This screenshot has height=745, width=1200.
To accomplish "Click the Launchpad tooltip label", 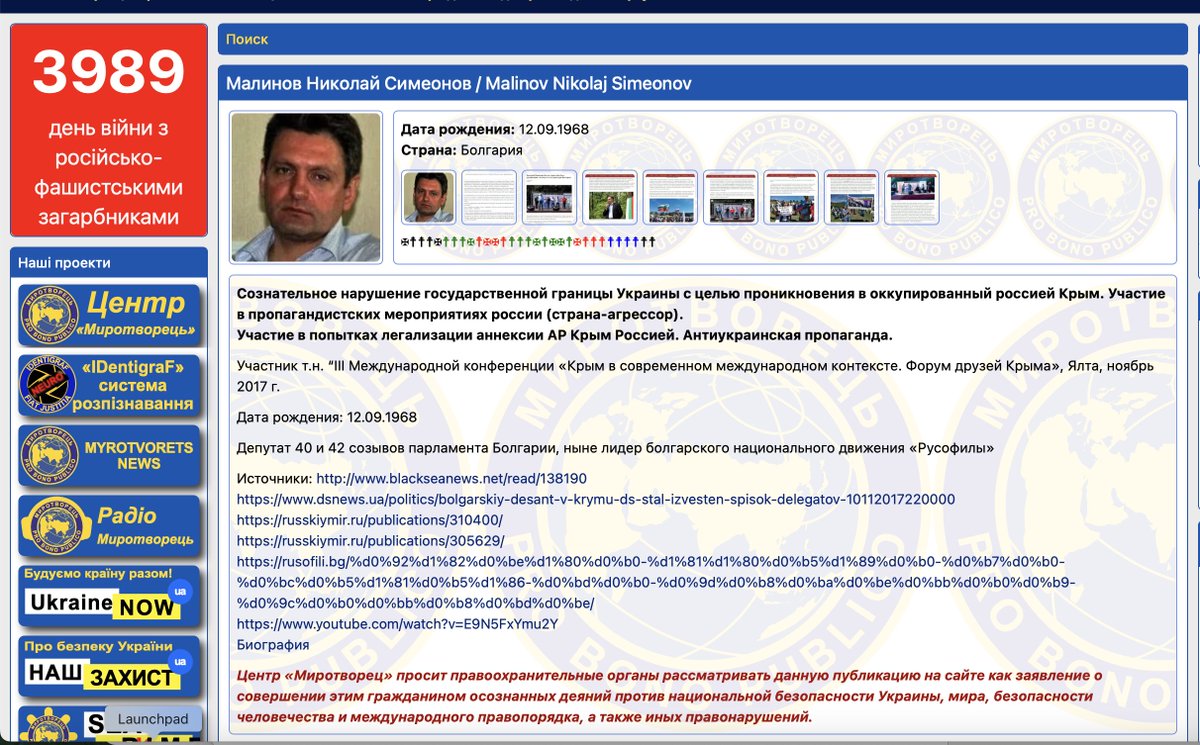I will click(153, 719).
